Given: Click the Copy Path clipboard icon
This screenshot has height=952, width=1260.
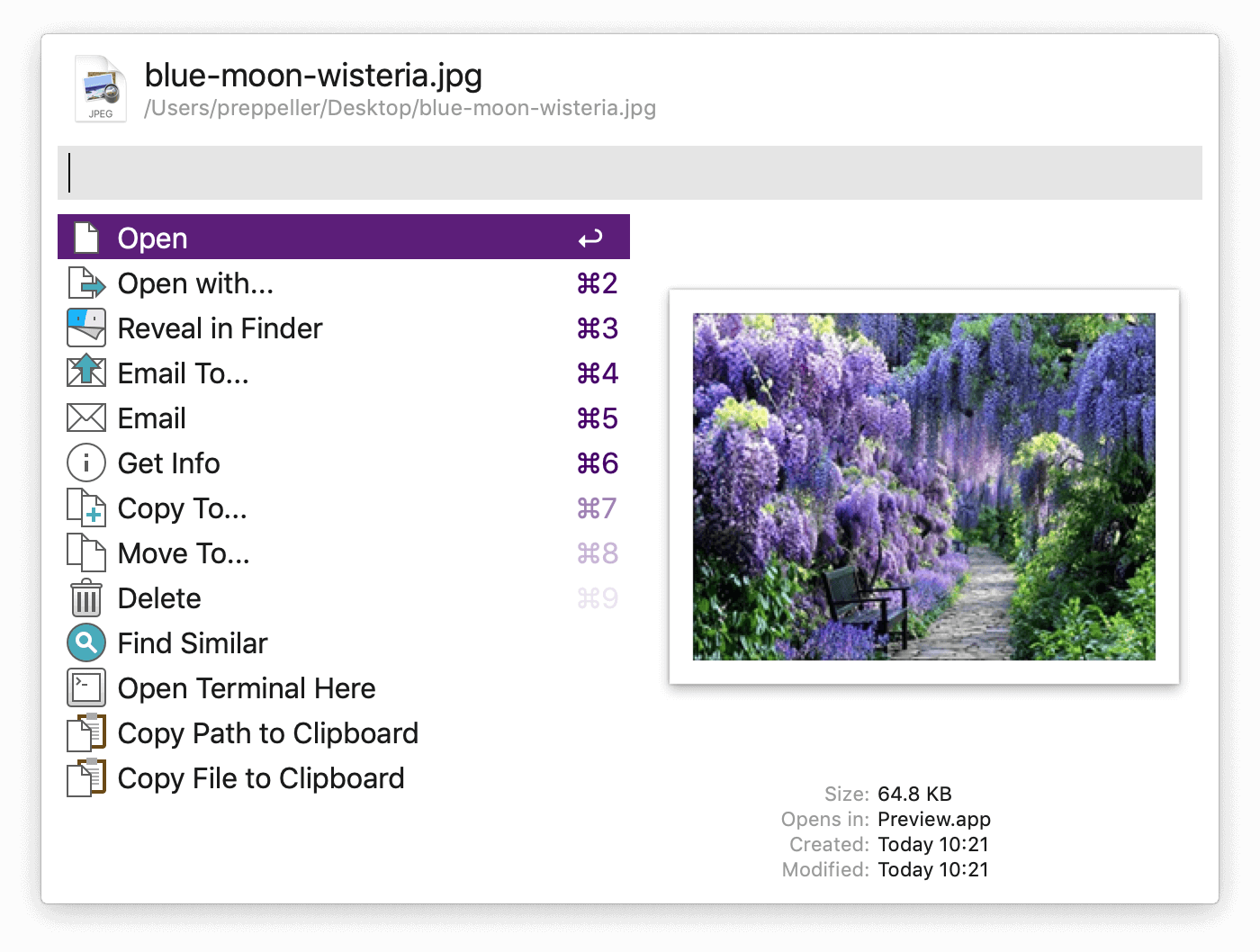Looking at the screenshot, I should (x=85, y=732).
